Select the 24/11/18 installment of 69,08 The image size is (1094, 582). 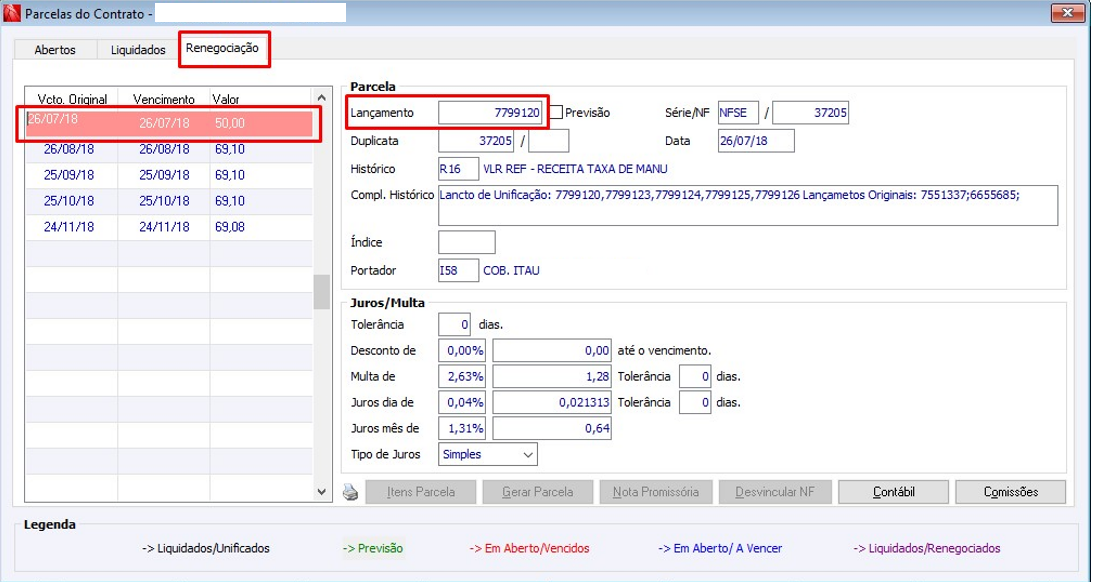coord(170,227)
